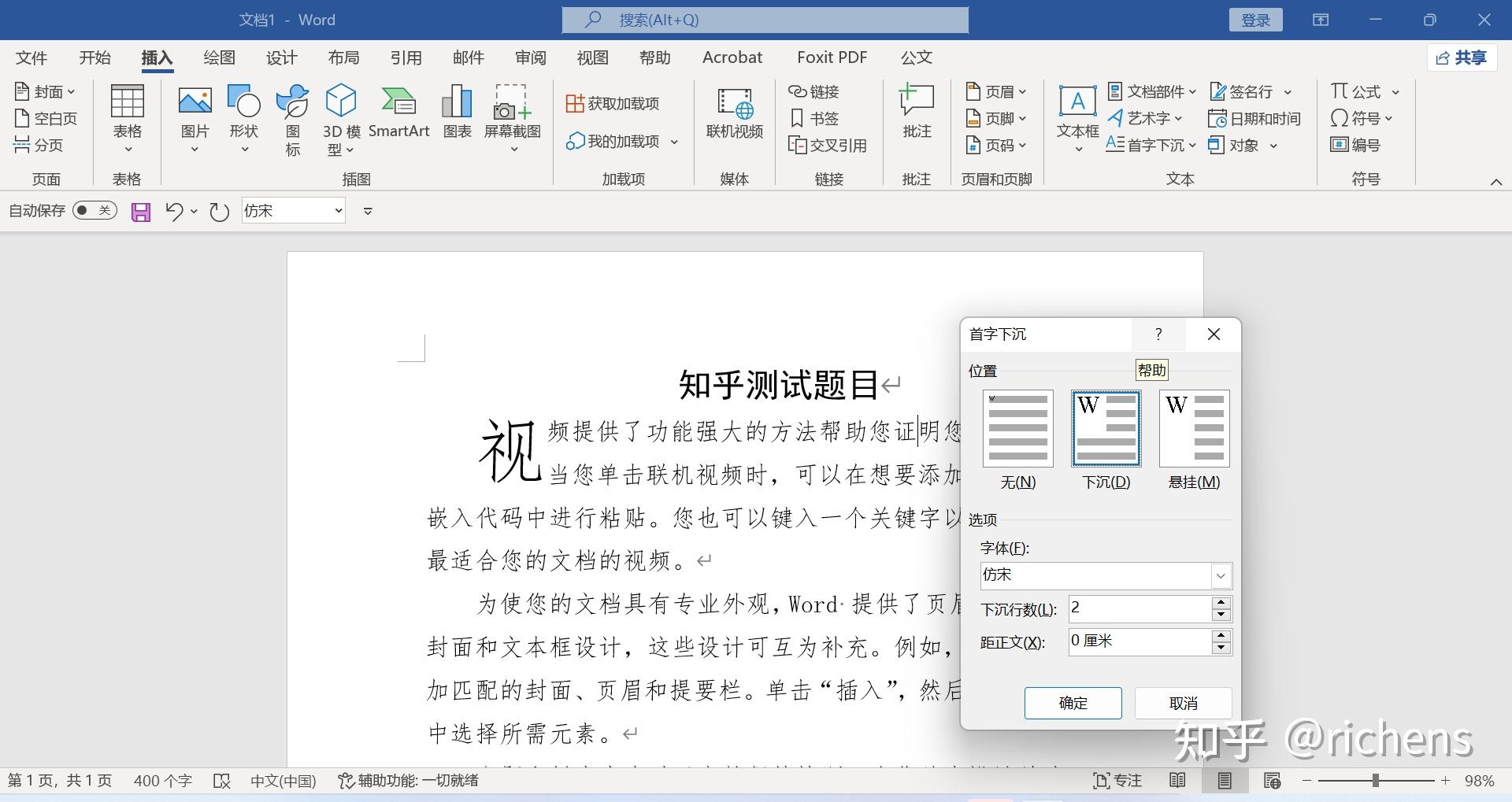The height and width of the screenshot is (802, 1512).
Task: Save the document with the floppy icon
Action: [141, 212]
